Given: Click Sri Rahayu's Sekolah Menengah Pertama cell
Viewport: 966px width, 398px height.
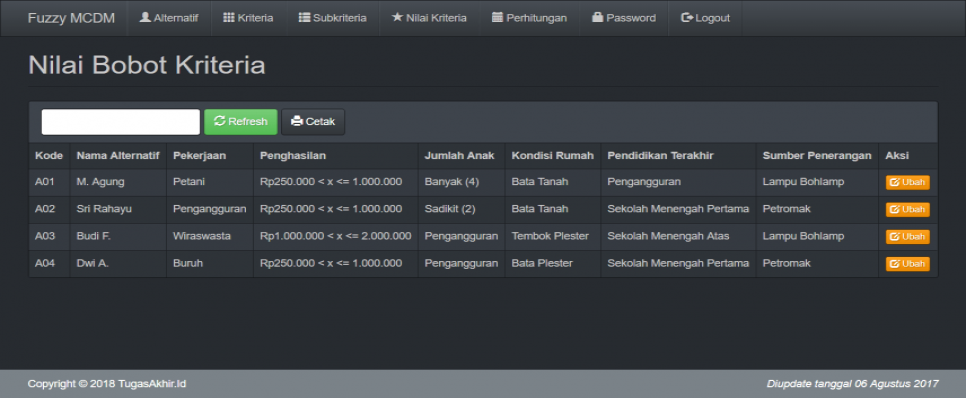Looking at the screenshot, I should [678, 209].
